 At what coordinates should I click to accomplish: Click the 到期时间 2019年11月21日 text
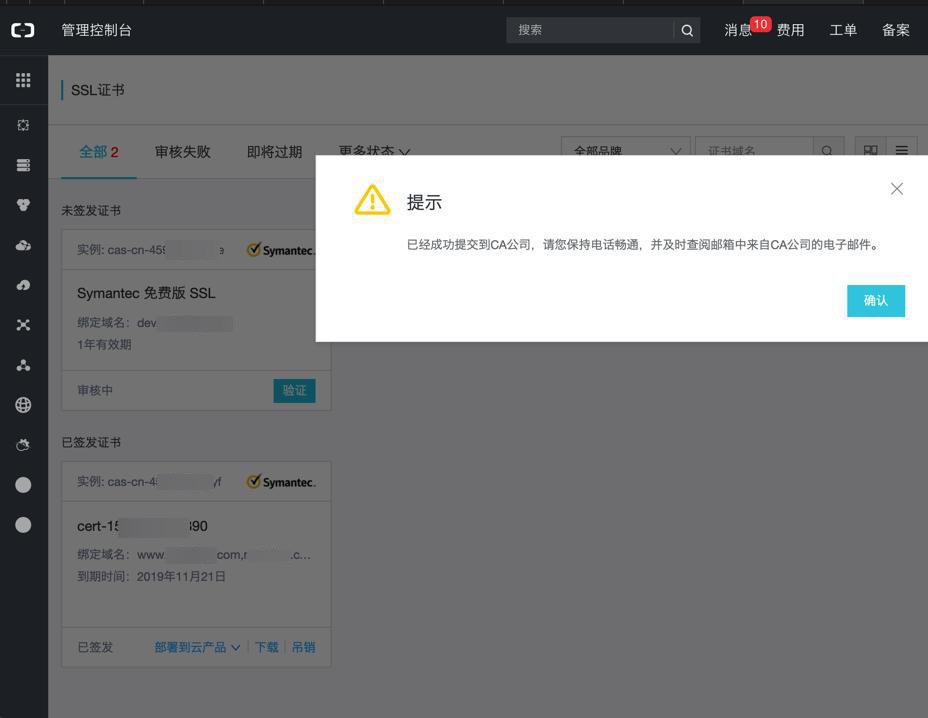[x=152, y=577]
